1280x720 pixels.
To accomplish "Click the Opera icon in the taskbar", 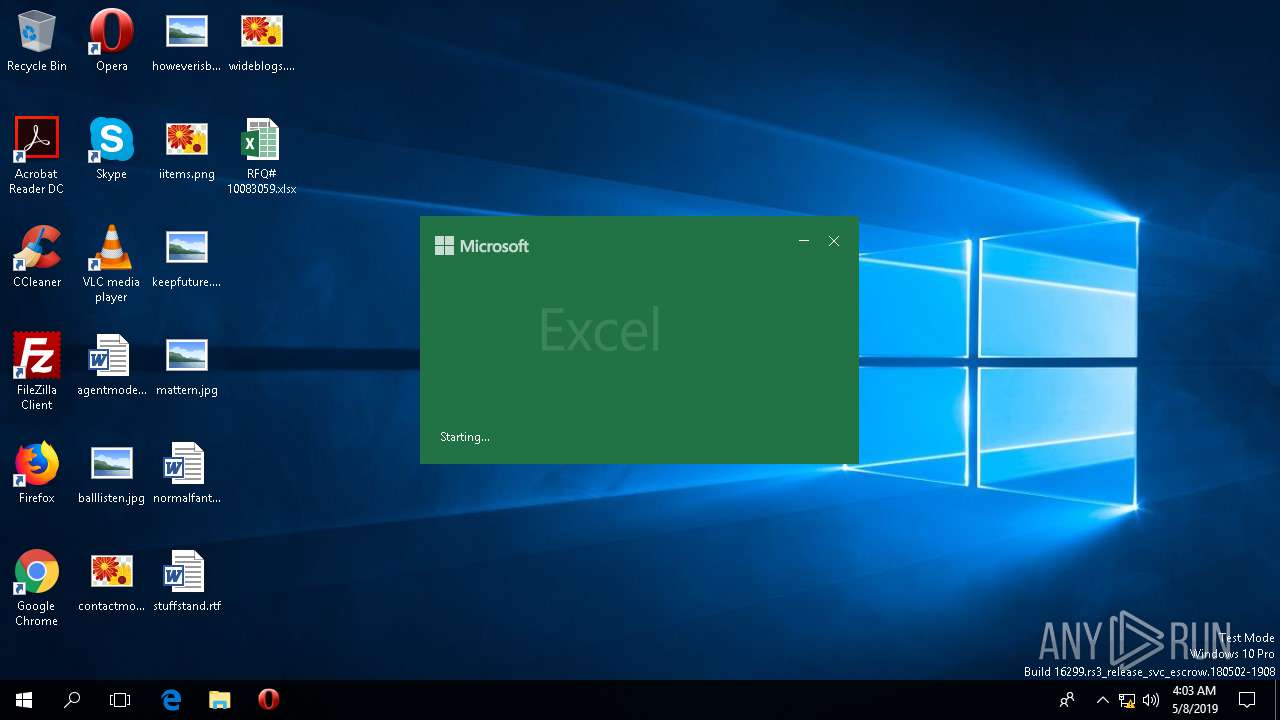I will pyautogui.click(x=268, y=700).
